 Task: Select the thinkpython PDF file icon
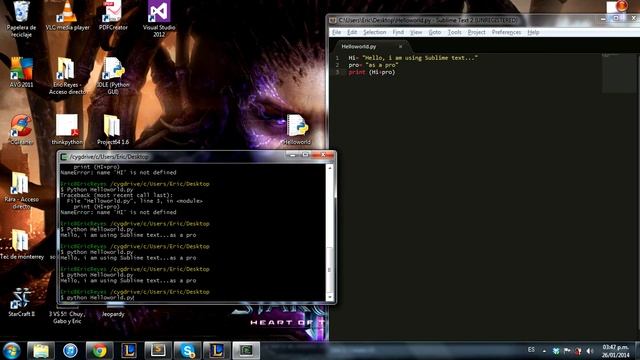[x=67, y=130]
